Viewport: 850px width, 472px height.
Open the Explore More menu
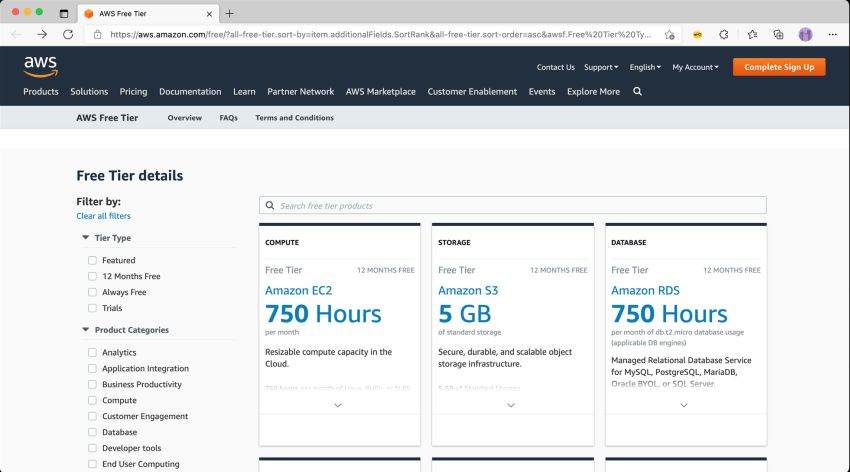pyautogui.click(x=594, y=92)
